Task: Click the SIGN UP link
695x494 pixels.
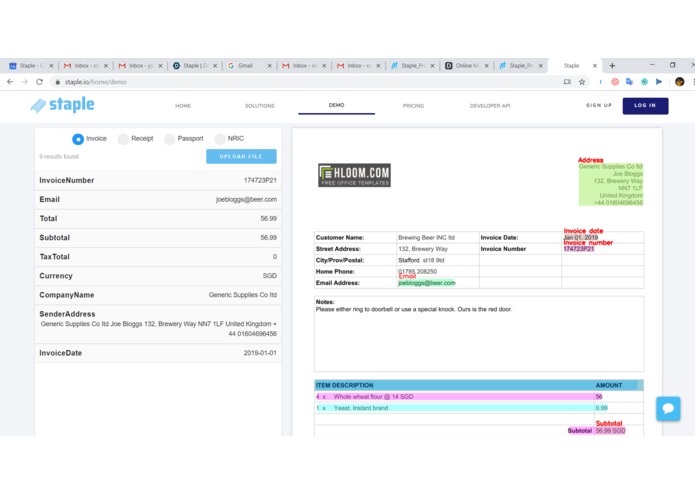Action: pyautogui.click(x=599, y=105)
